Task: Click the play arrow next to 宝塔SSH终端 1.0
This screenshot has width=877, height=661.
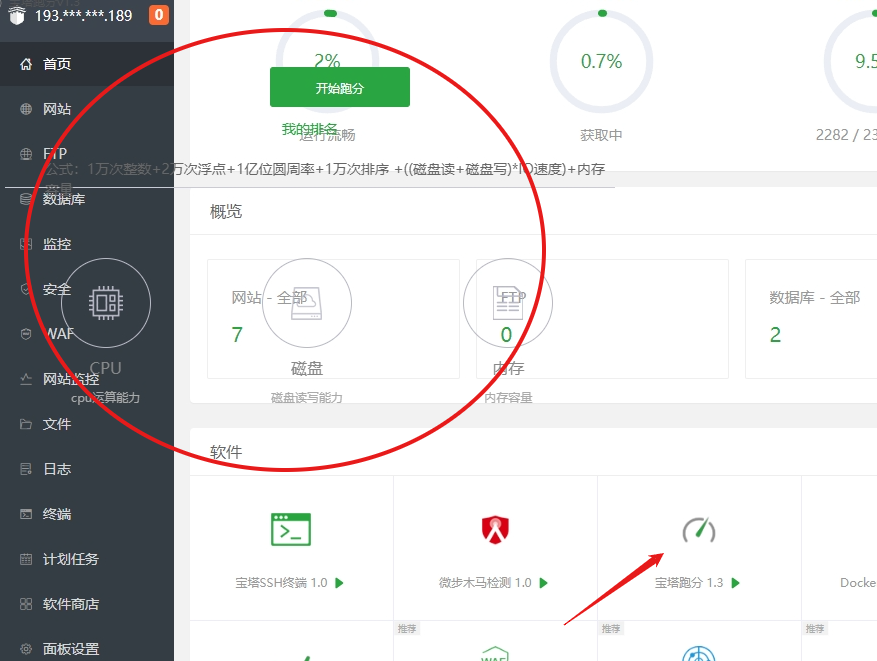Action: tap(339, 583)
